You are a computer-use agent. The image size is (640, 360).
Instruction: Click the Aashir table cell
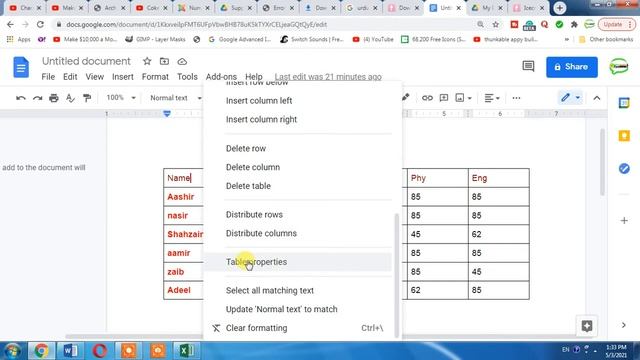click(x=183, y=197)
